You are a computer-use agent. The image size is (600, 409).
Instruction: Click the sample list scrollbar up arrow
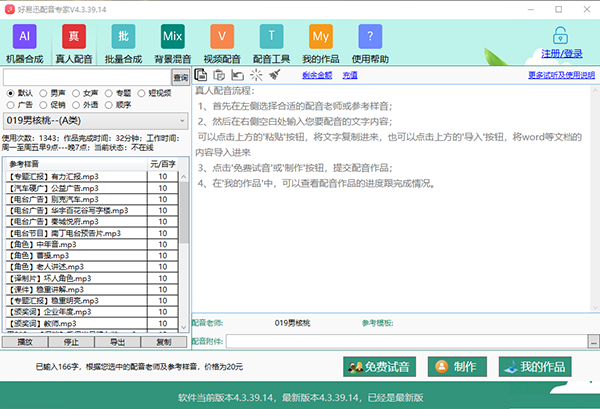(x=184, y=176)
